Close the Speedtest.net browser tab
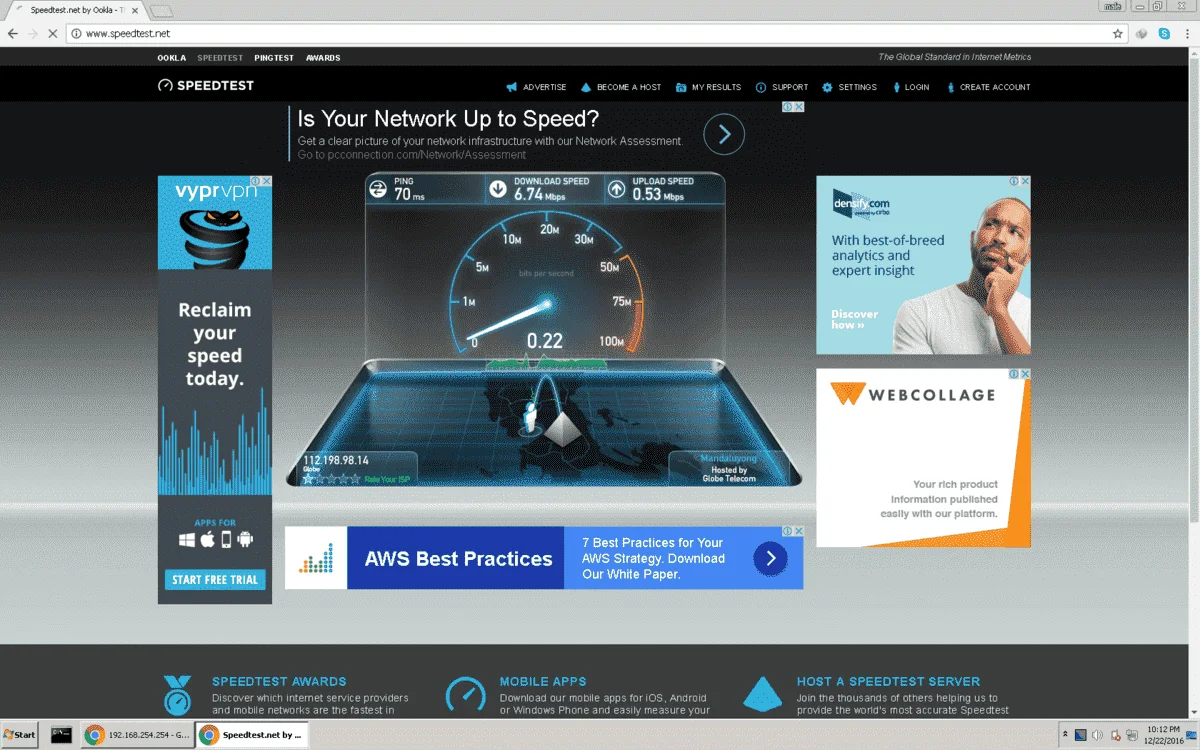The width and height of the screenshot is (1200, 750). [135, 10]
